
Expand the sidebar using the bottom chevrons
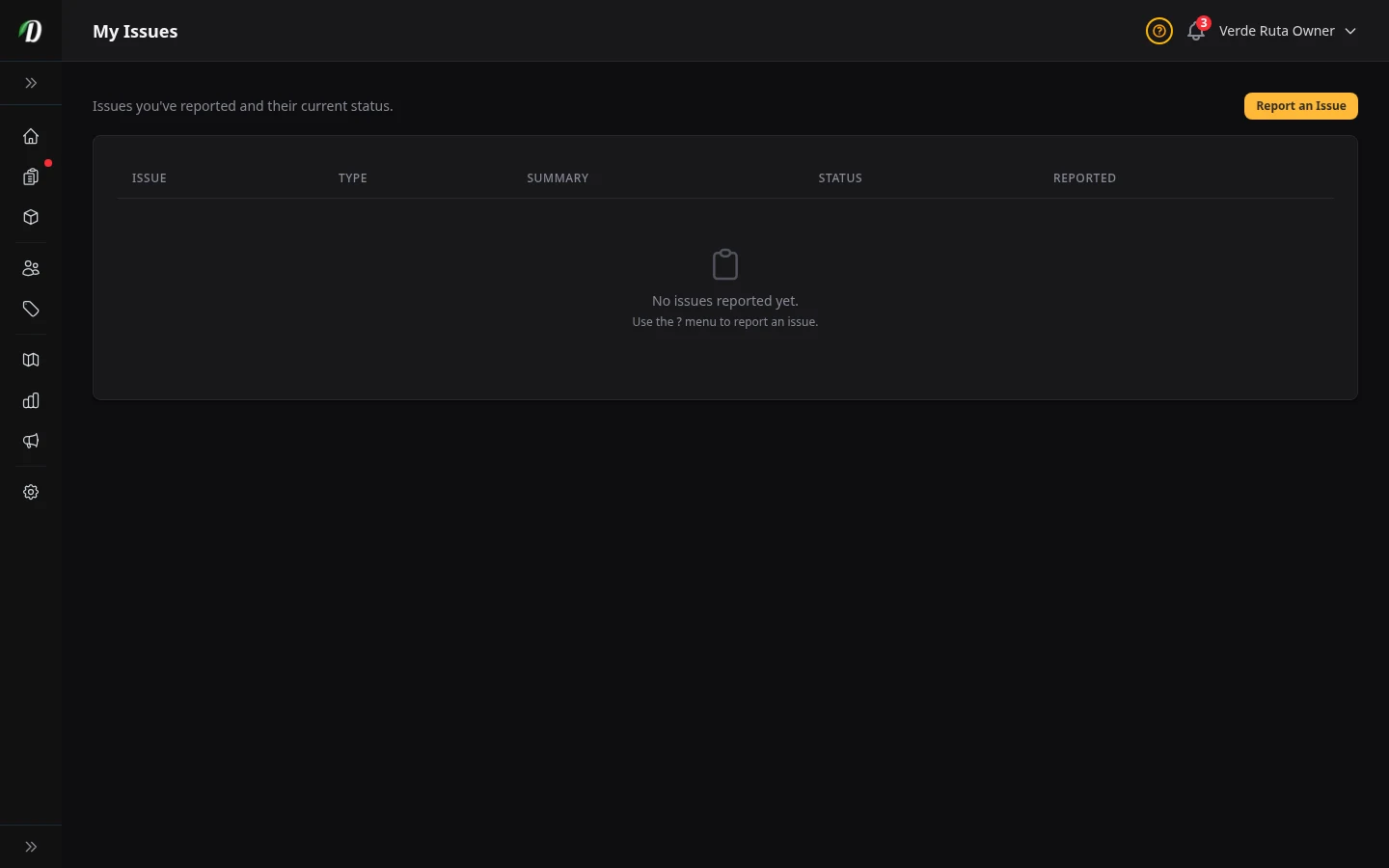(31, 846)
